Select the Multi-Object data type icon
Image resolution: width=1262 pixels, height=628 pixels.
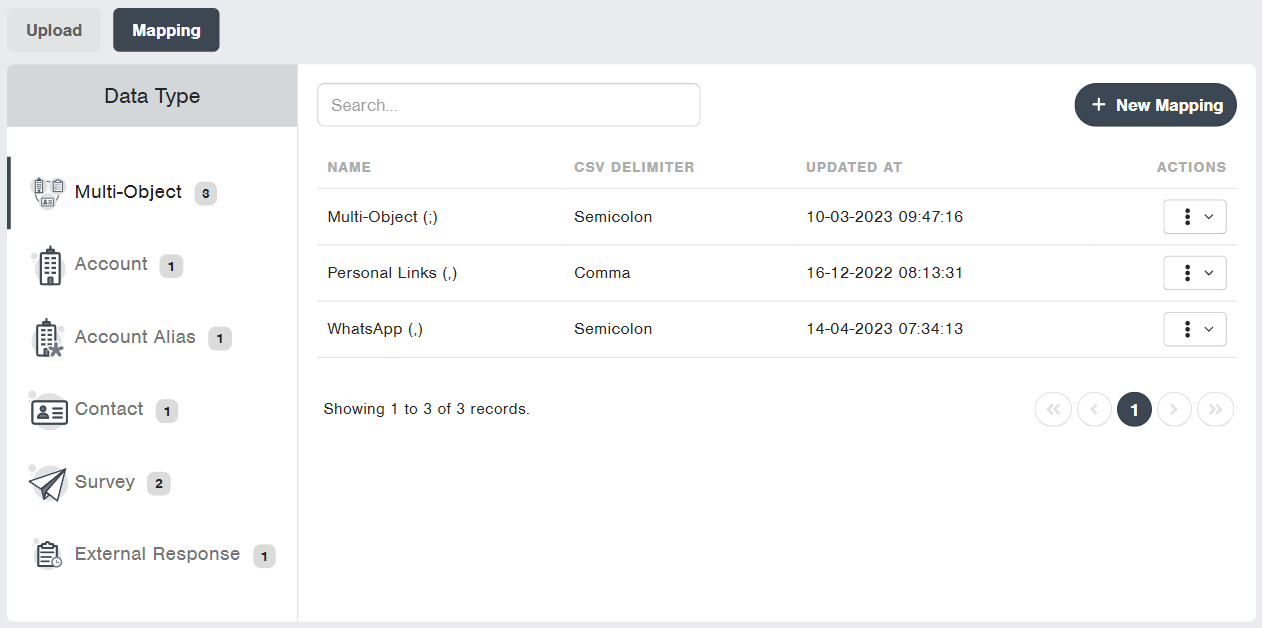(48, 192)
